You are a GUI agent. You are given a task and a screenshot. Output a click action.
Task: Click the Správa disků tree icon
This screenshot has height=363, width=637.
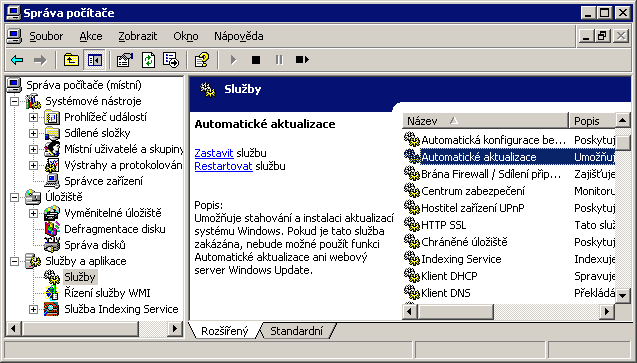click(52, 245)
